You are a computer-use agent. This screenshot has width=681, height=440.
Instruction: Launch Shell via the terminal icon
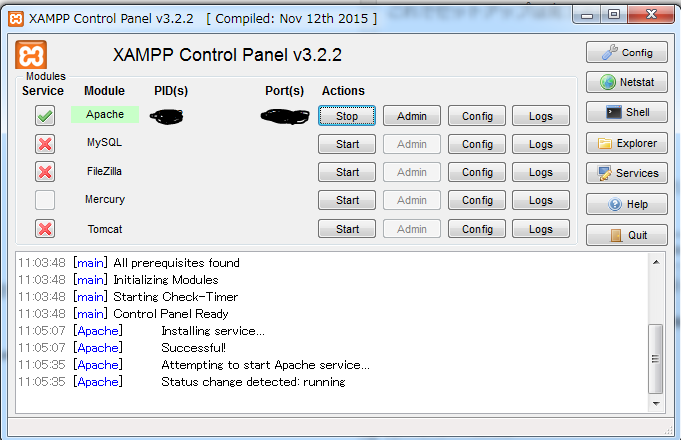coord(626,112)
